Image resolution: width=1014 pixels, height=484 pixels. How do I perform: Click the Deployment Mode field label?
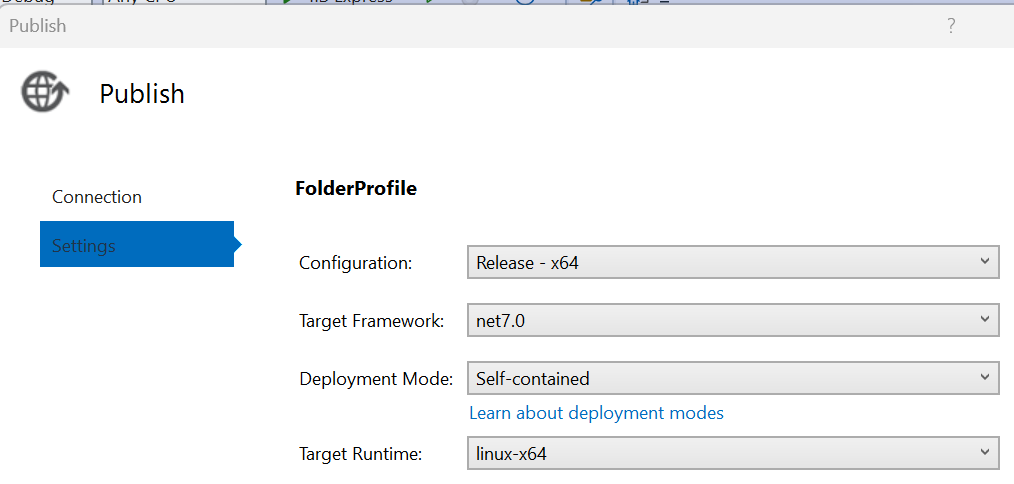(x=376, y=379)
